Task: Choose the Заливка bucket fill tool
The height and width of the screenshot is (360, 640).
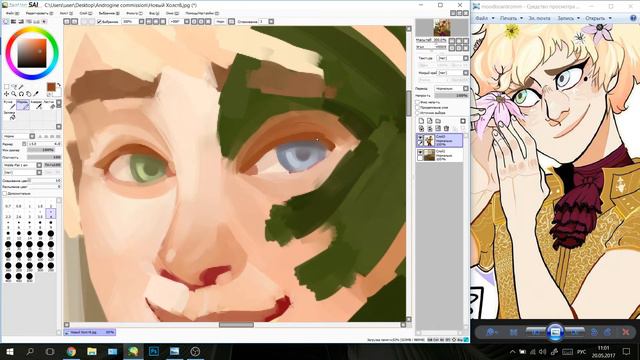Action: coord(10,115)
